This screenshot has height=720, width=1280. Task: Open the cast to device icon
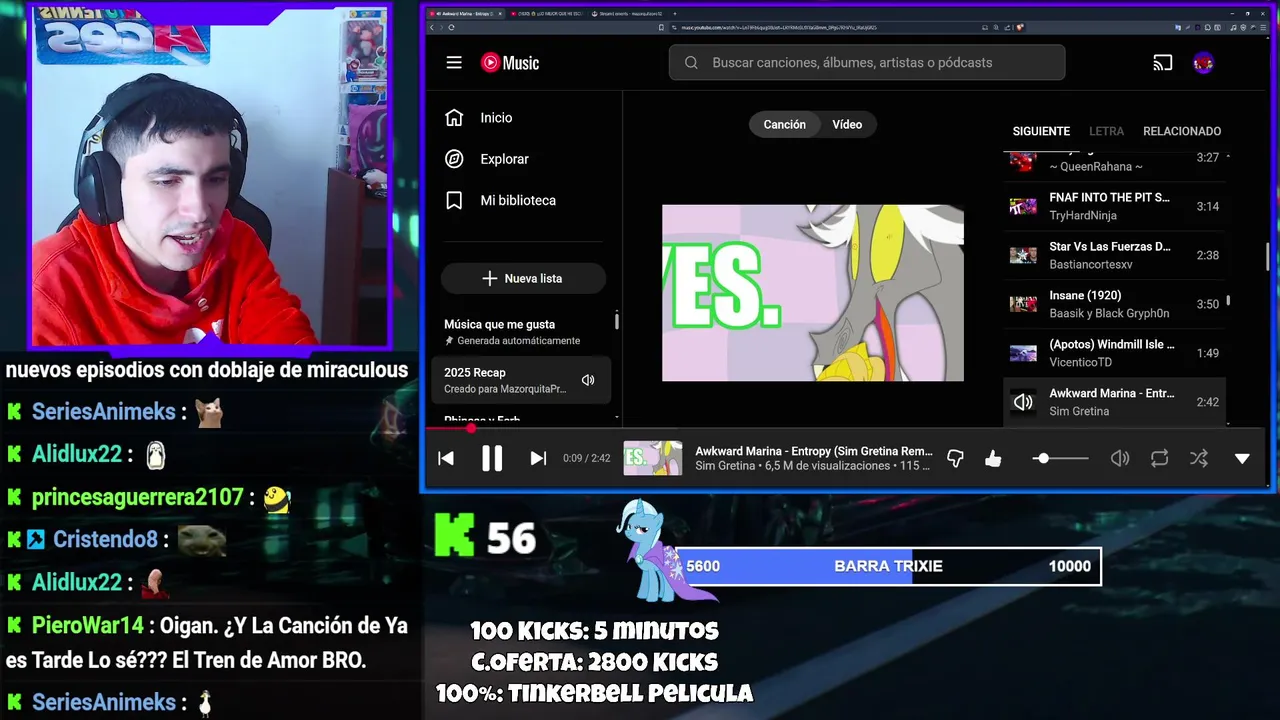coord(1162,63)
